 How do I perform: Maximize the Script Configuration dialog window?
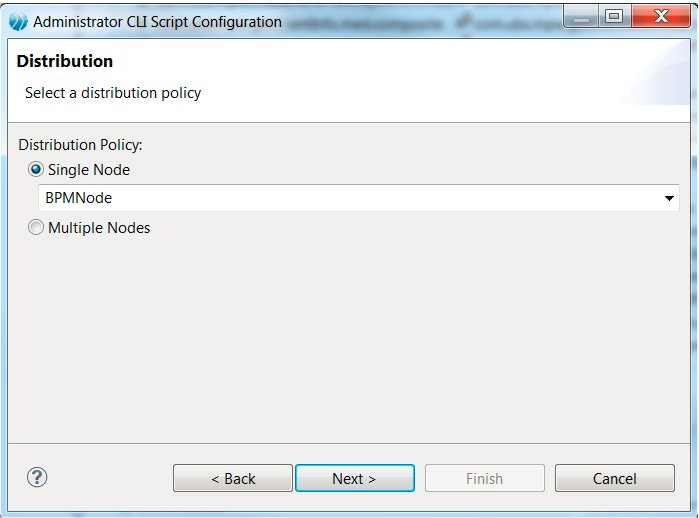coord(613,15)
